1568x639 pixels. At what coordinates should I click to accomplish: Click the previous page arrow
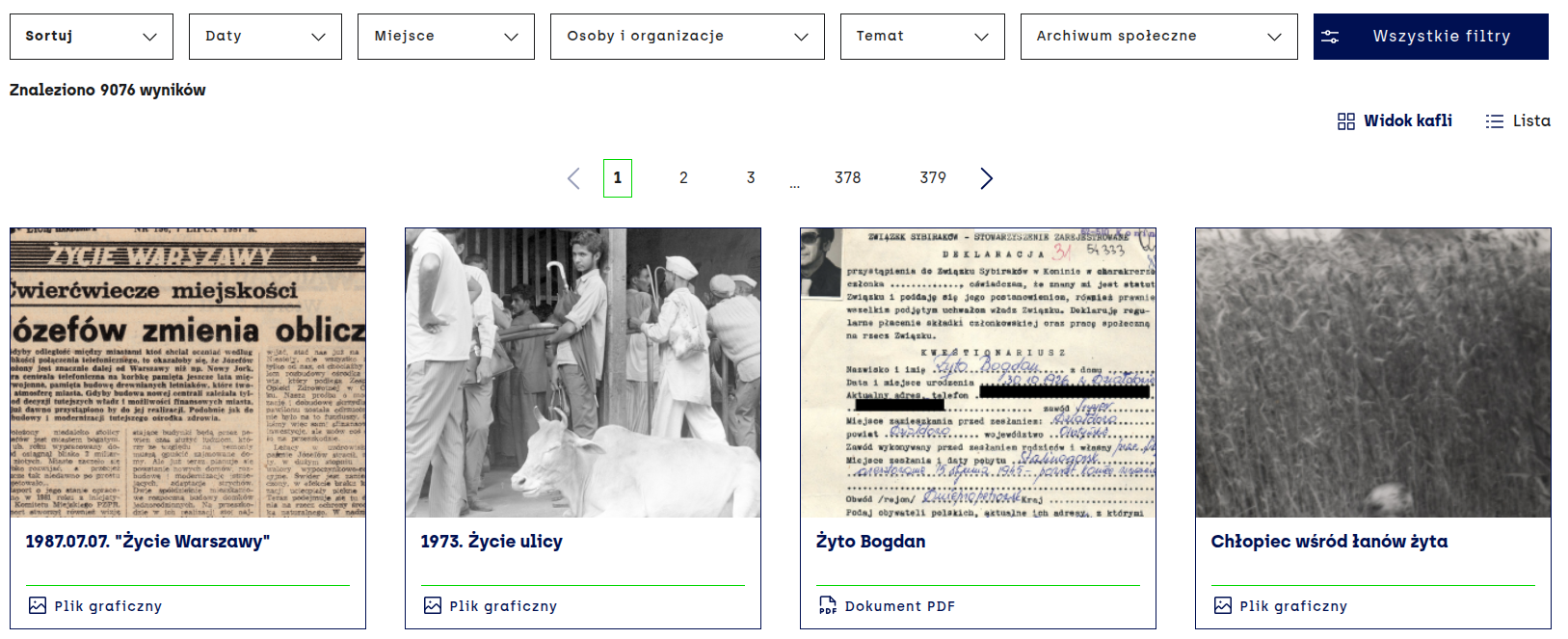point(573,178)
